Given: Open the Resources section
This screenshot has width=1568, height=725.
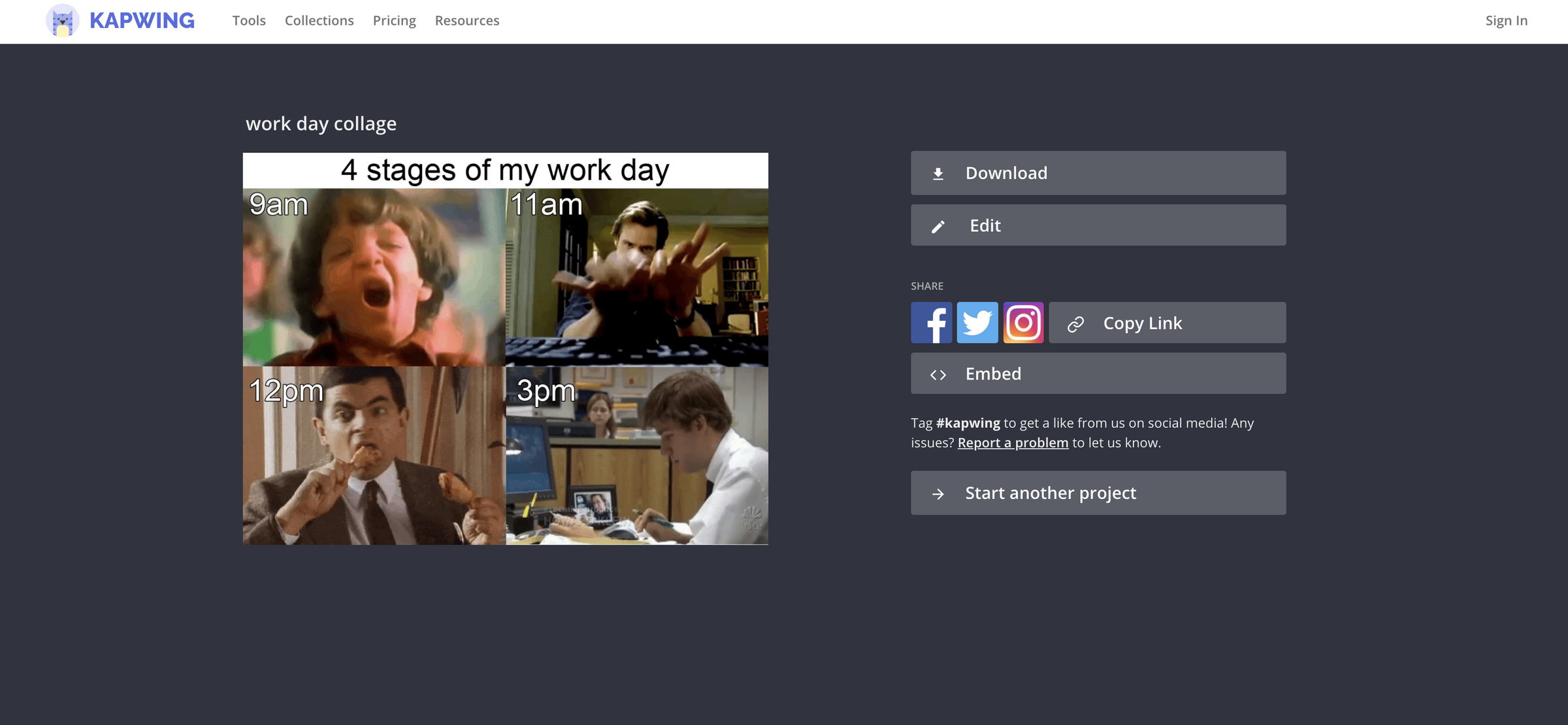Looking at the screenshot, I should (466, 20).
